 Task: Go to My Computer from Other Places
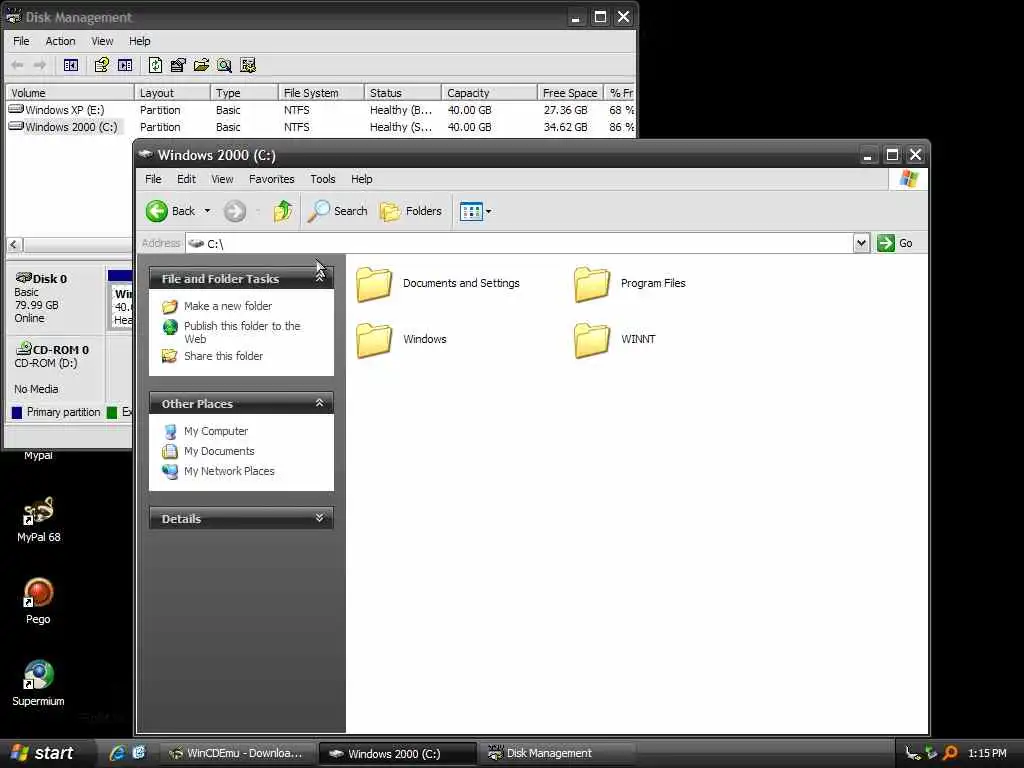tap(216, 431)
